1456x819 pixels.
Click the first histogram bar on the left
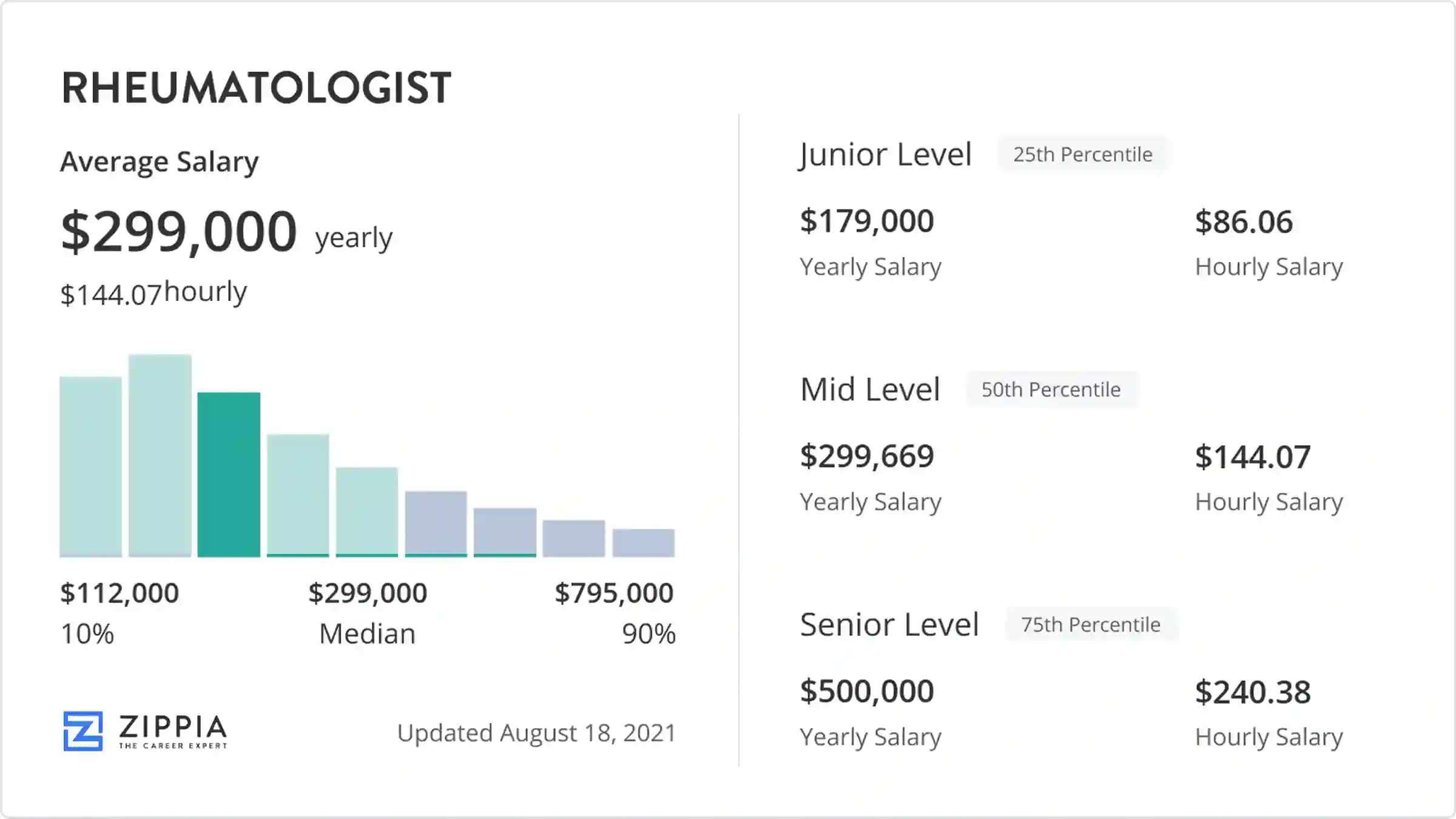pyautogui.click(x=90, y=466)
